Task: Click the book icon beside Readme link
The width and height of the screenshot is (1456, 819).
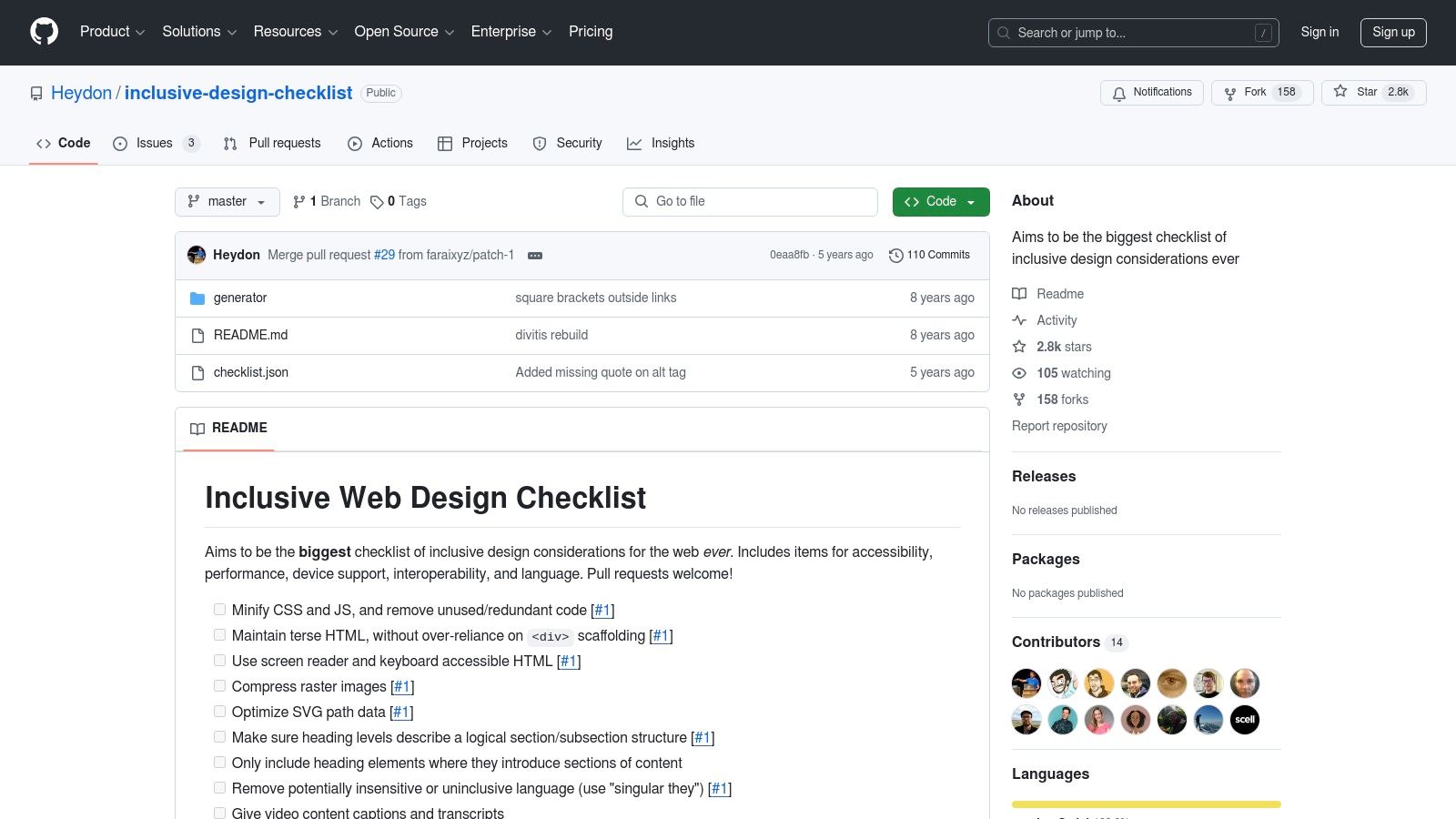Action: point(1019,294)
